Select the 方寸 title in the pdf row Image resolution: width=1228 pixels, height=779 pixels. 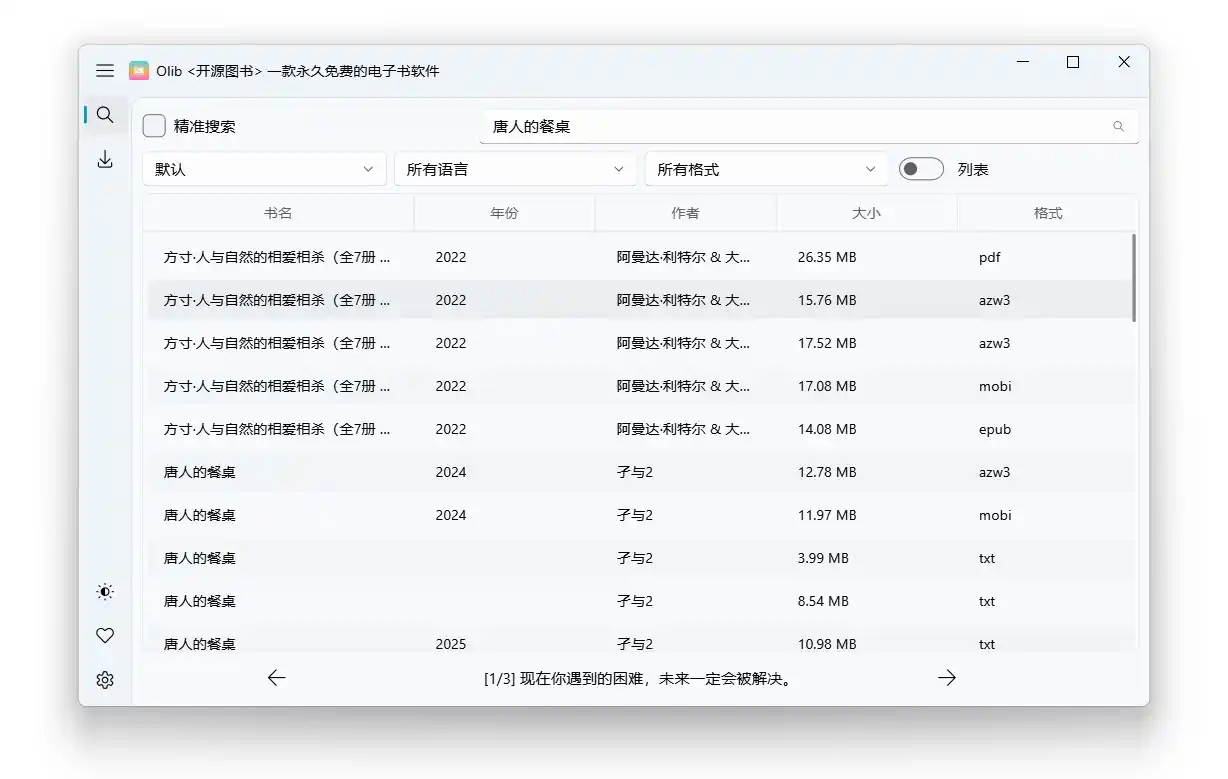277,257
